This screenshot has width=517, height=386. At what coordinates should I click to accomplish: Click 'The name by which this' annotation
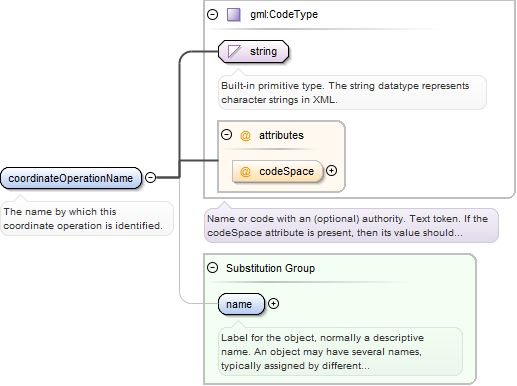click(87, 219)
